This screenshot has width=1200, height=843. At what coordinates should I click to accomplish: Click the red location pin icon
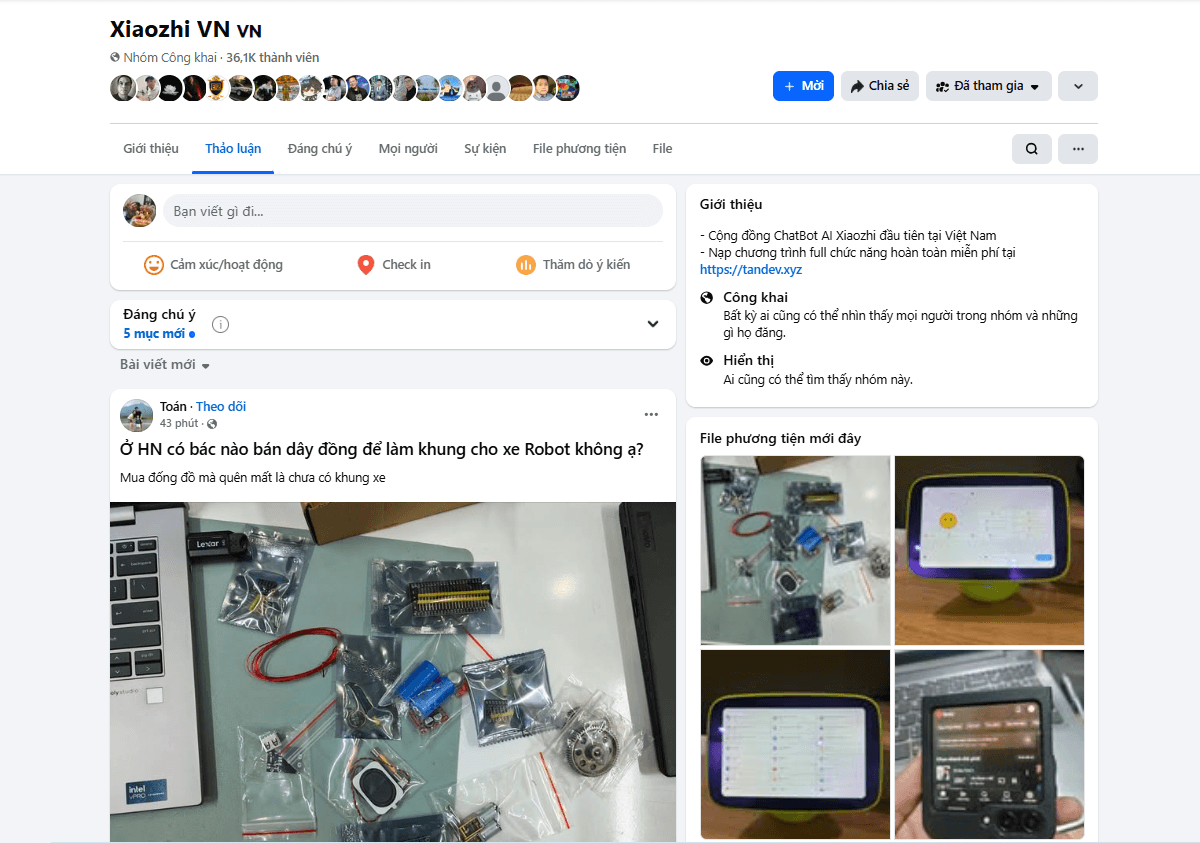click(366, 265)
